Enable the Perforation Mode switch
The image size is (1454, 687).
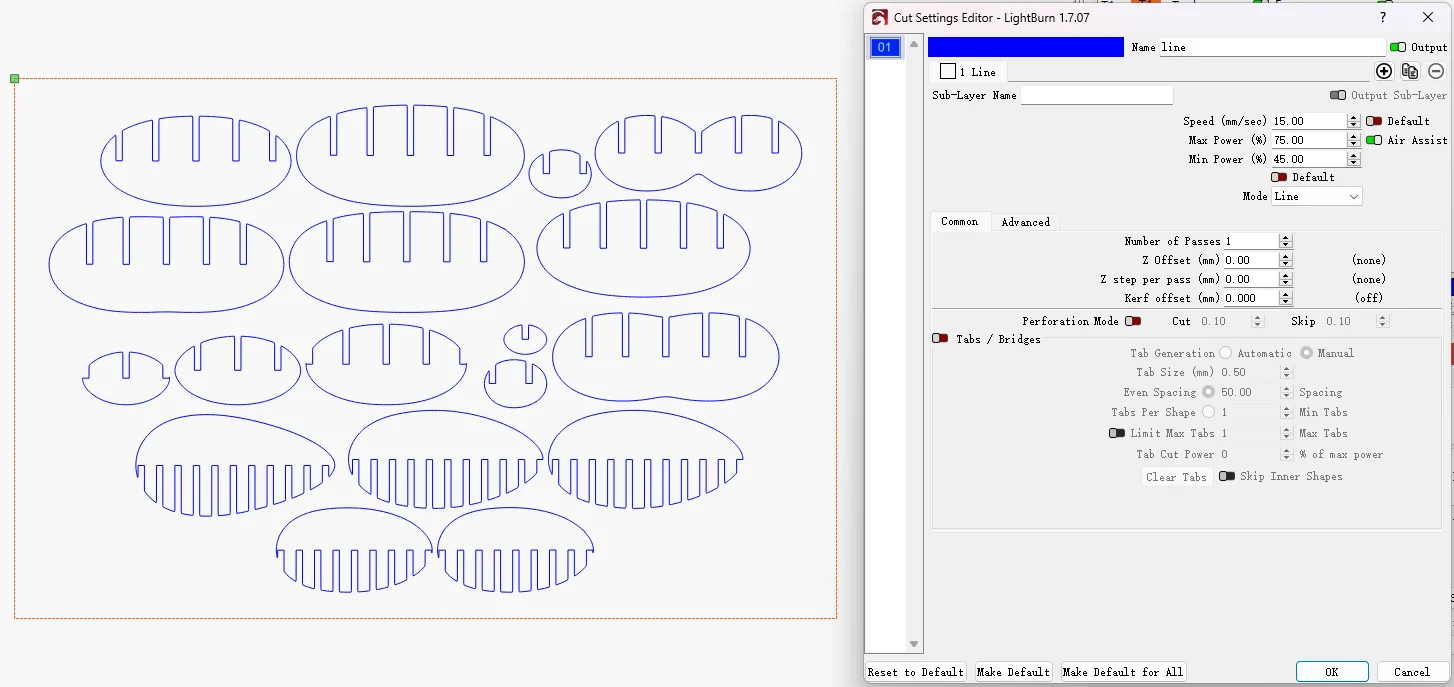(x=1133, y=321)
